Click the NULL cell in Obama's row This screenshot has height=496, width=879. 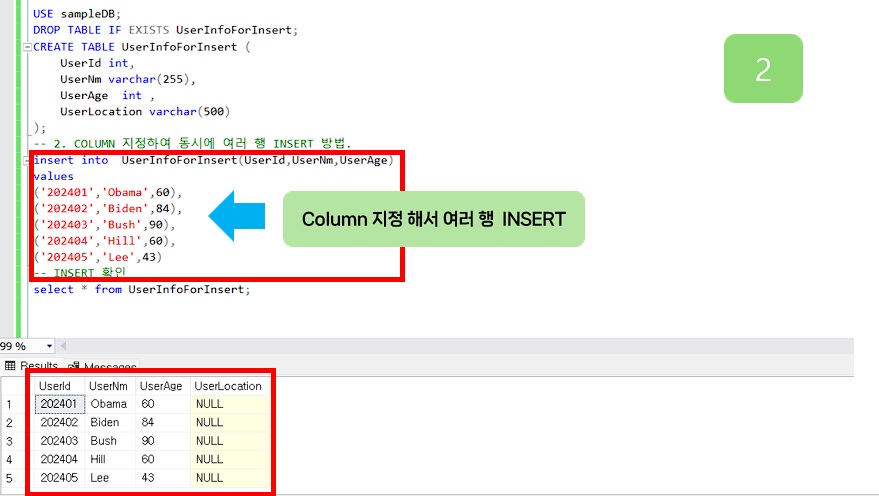tap(230, 404)
